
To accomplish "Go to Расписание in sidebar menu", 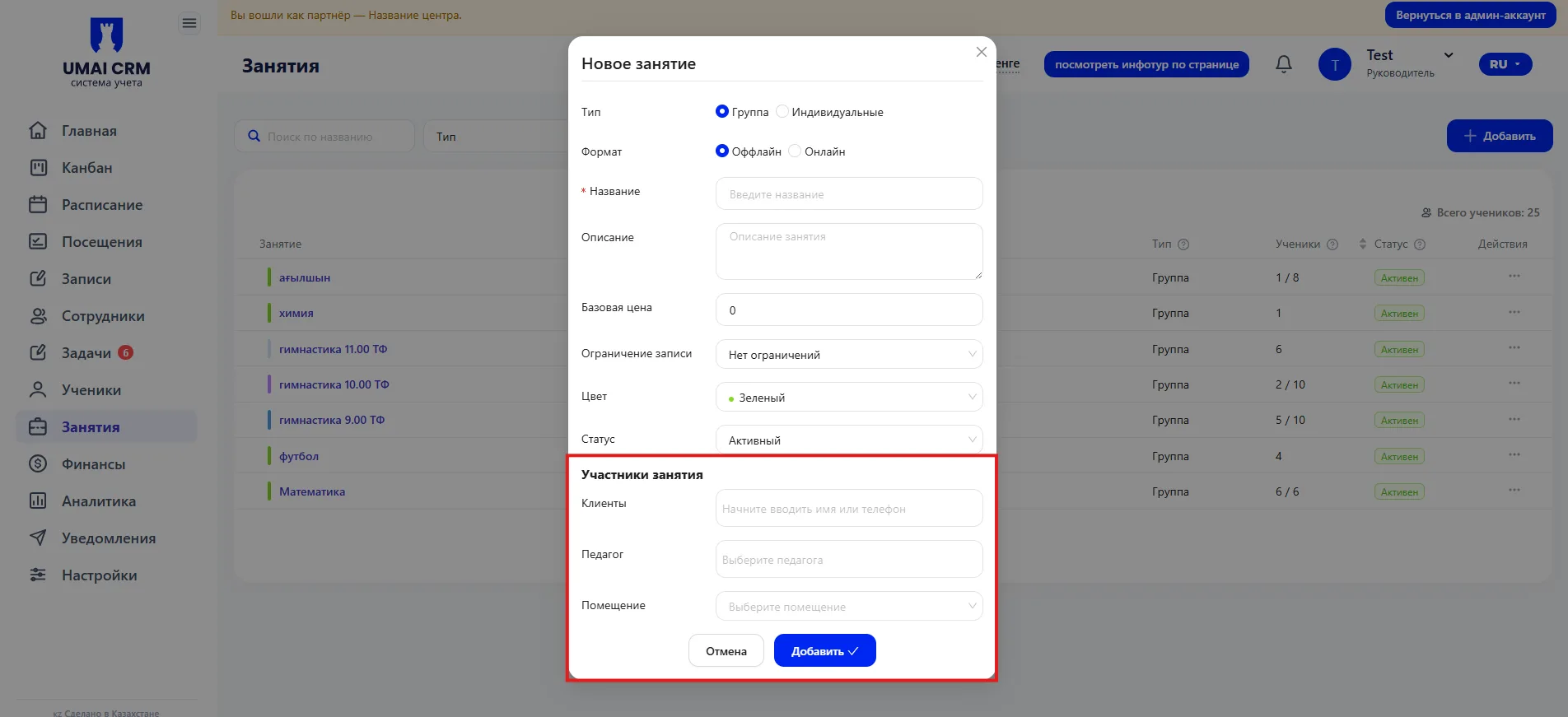I will (102, 205).
